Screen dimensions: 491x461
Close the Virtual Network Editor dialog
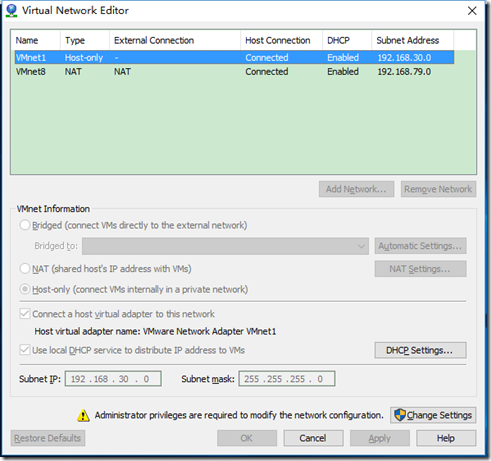472,11
